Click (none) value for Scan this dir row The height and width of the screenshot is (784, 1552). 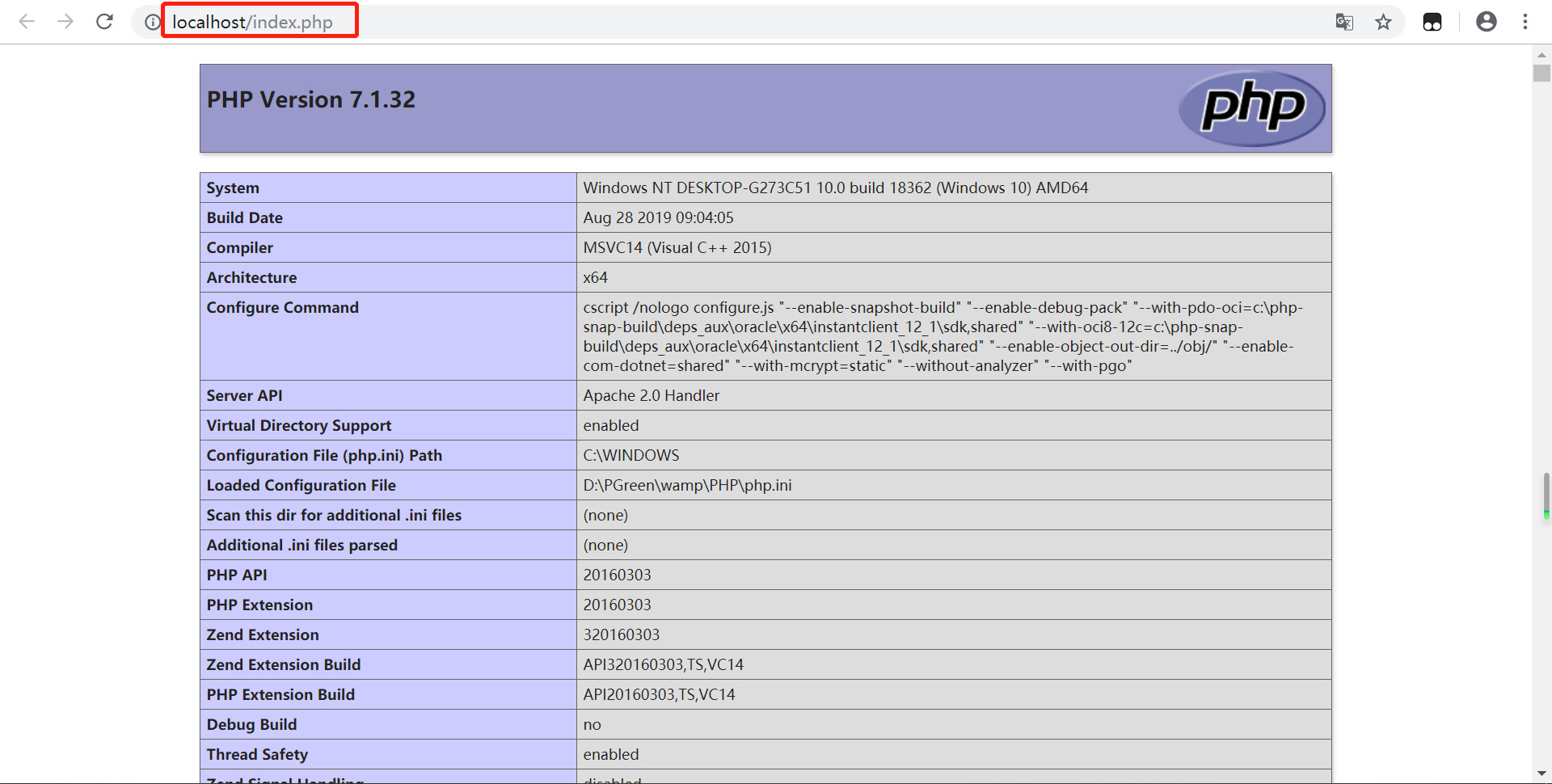(x=605, y=515)
